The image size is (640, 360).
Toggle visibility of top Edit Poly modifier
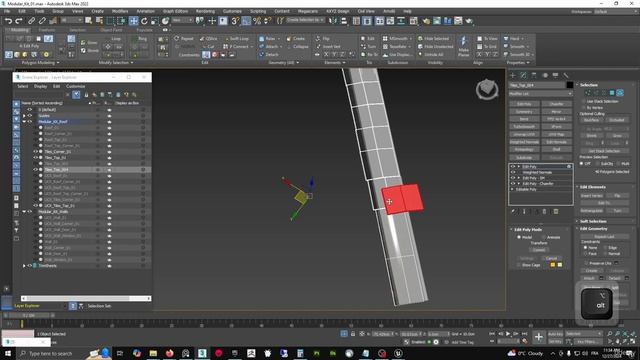(x=513, y=167)
